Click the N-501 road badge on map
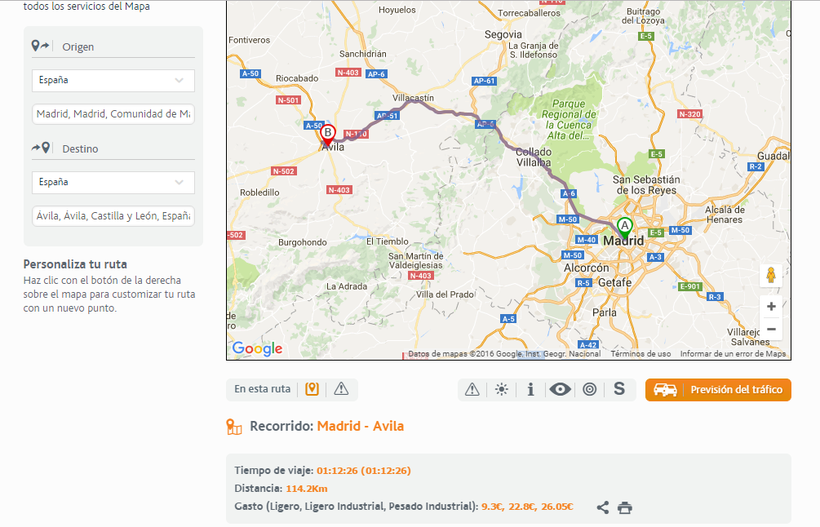 288,100
